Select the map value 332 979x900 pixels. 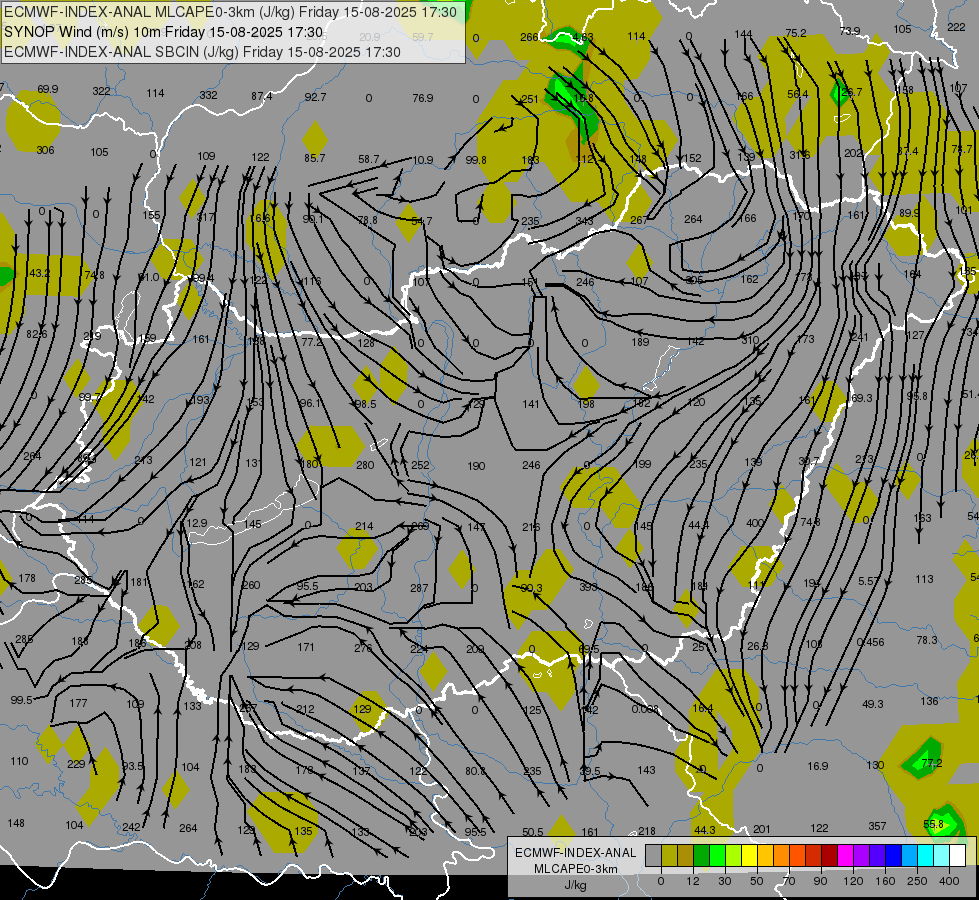209,95
